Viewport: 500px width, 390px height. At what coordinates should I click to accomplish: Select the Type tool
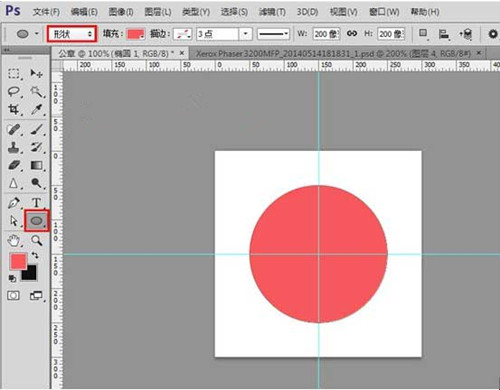coord(36,203)
